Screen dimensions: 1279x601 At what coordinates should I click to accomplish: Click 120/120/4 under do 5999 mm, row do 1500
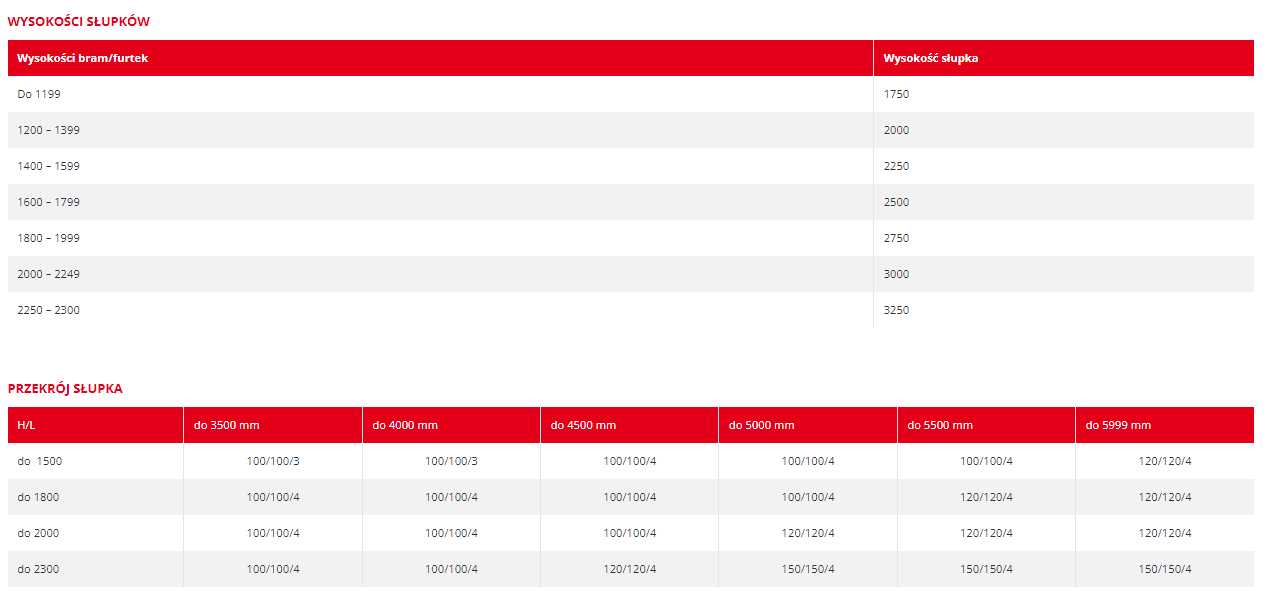pyautogui.click(x=1165, y=461)
